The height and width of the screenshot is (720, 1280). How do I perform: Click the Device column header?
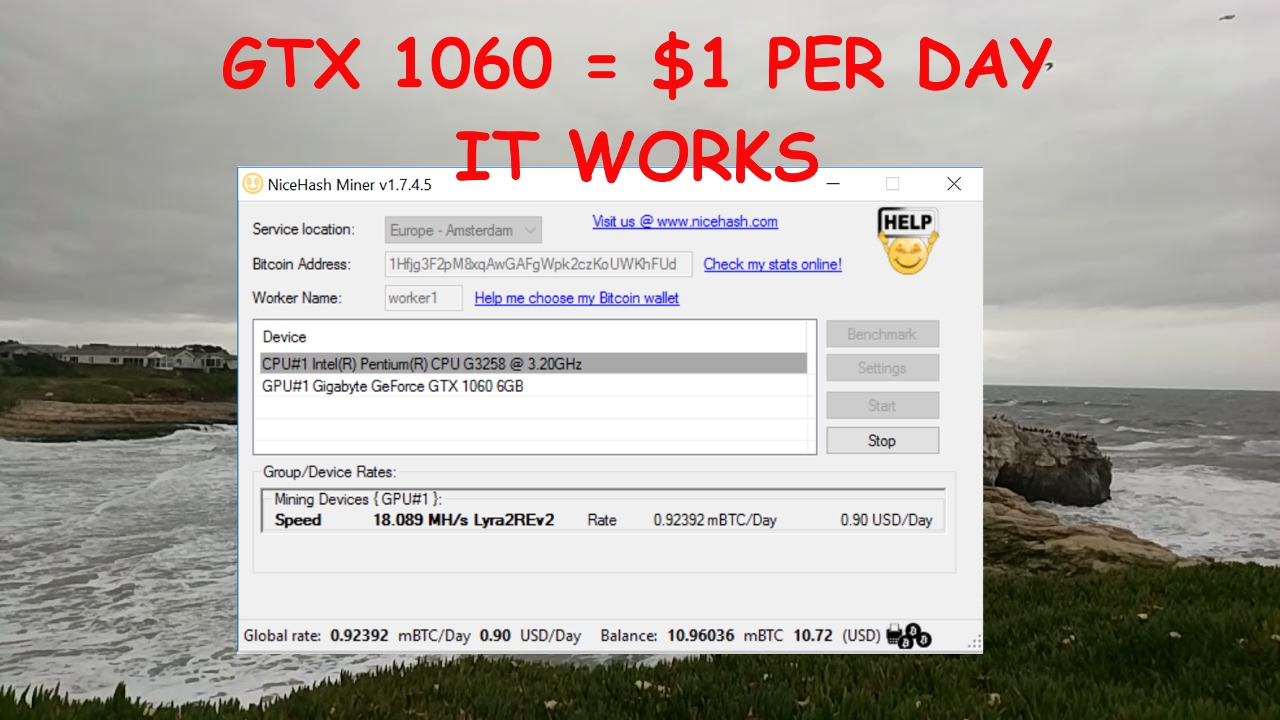(285, 337)
